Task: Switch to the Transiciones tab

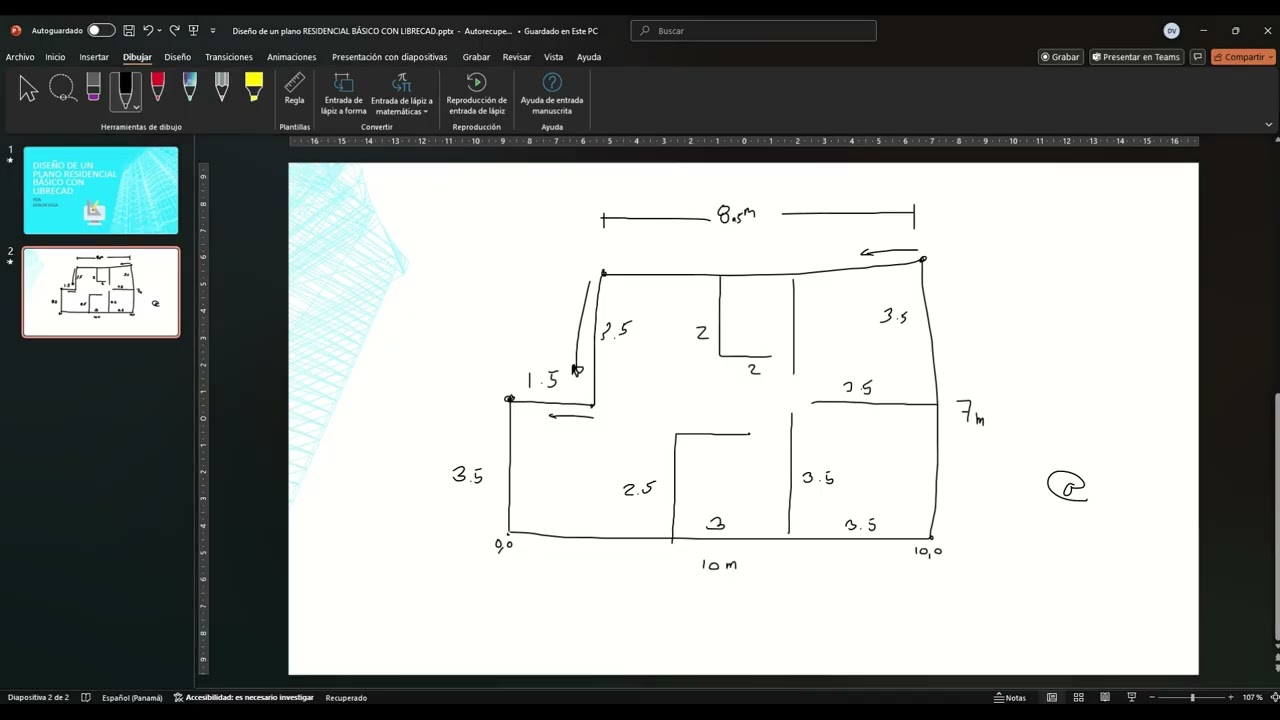Action: pos(229,57)
